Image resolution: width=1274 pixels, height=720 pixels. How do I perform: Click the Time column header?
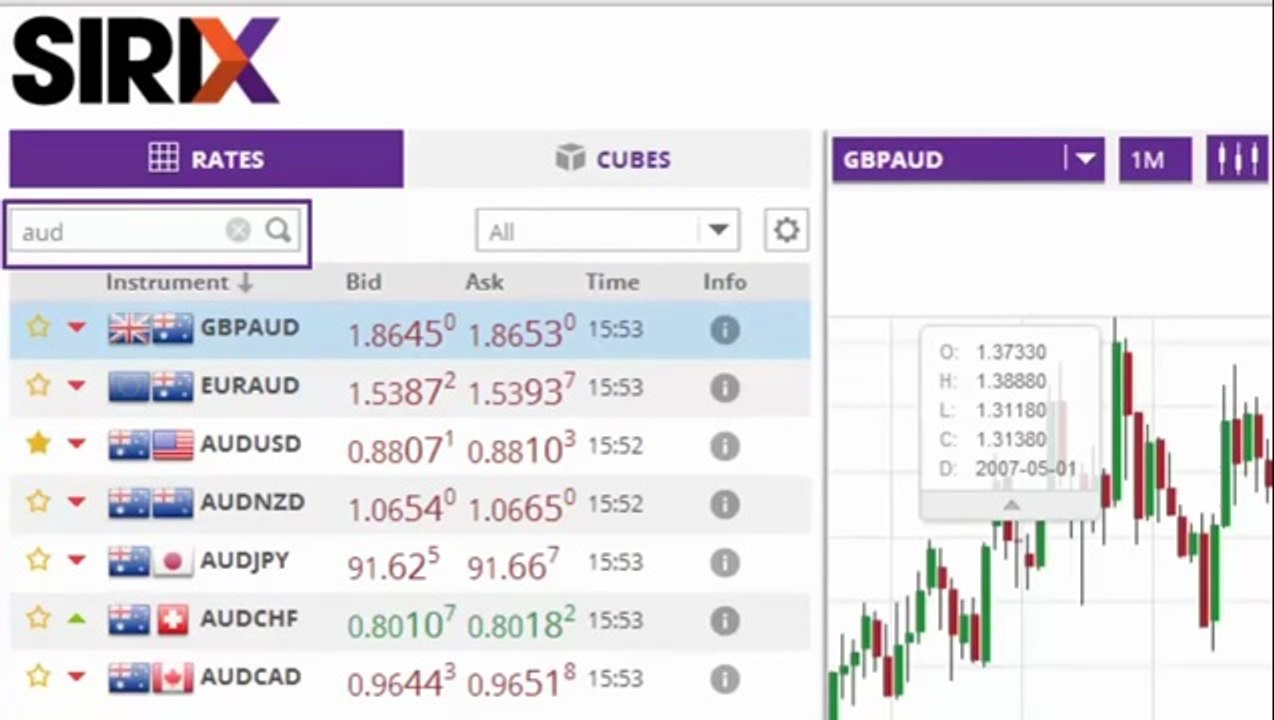click(612, 283)
